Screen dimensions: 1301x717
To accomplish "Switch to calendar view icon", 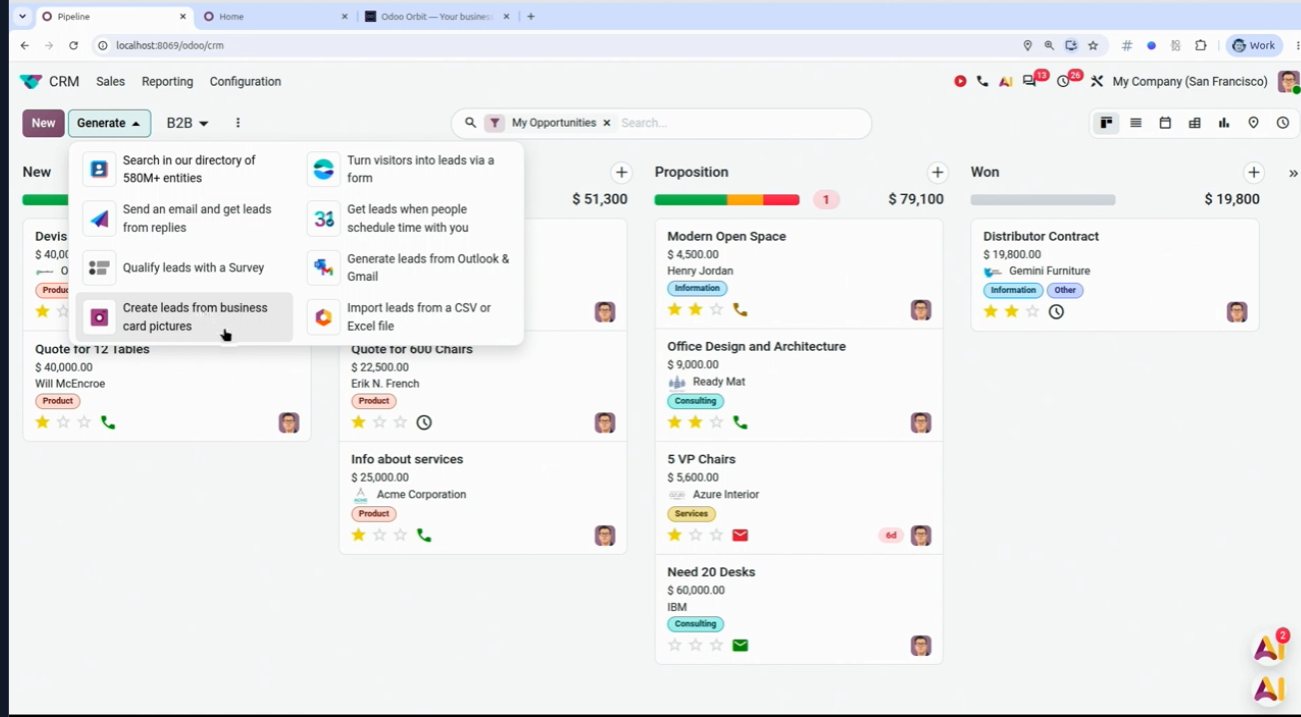I will 1165,123.
